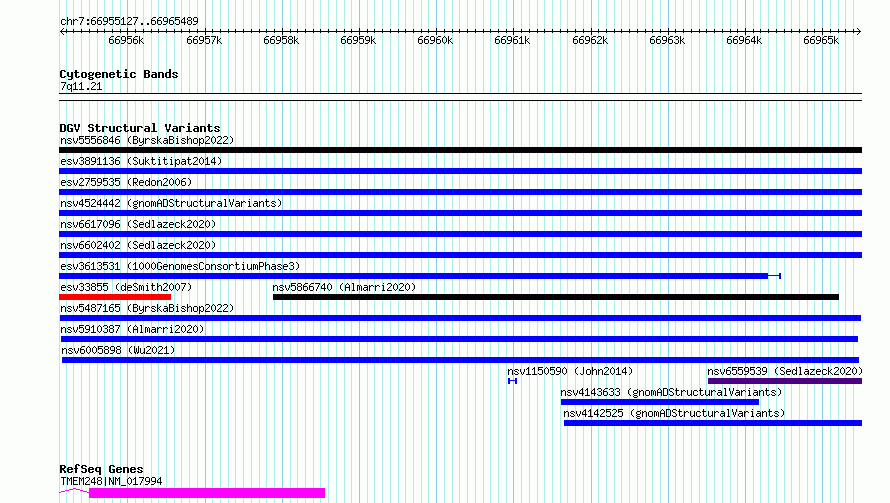Open variant esv3891136 (Suktitipat2014) label

[x=141, y=161]
